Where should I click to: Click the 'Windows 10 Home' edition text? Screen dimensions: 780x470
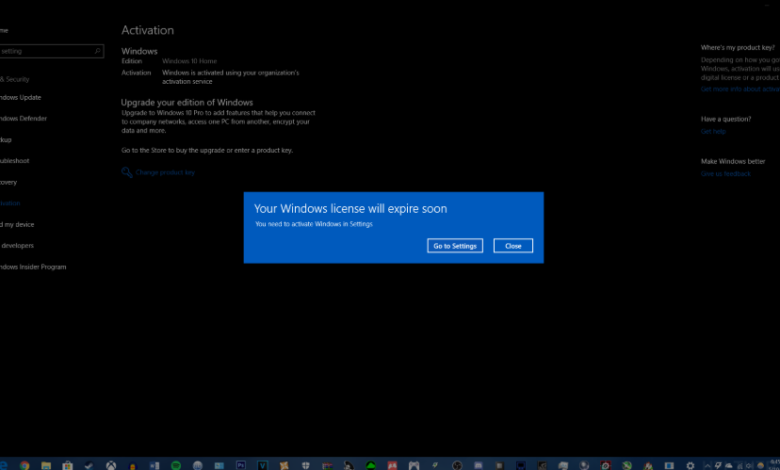tap(190, 61)
